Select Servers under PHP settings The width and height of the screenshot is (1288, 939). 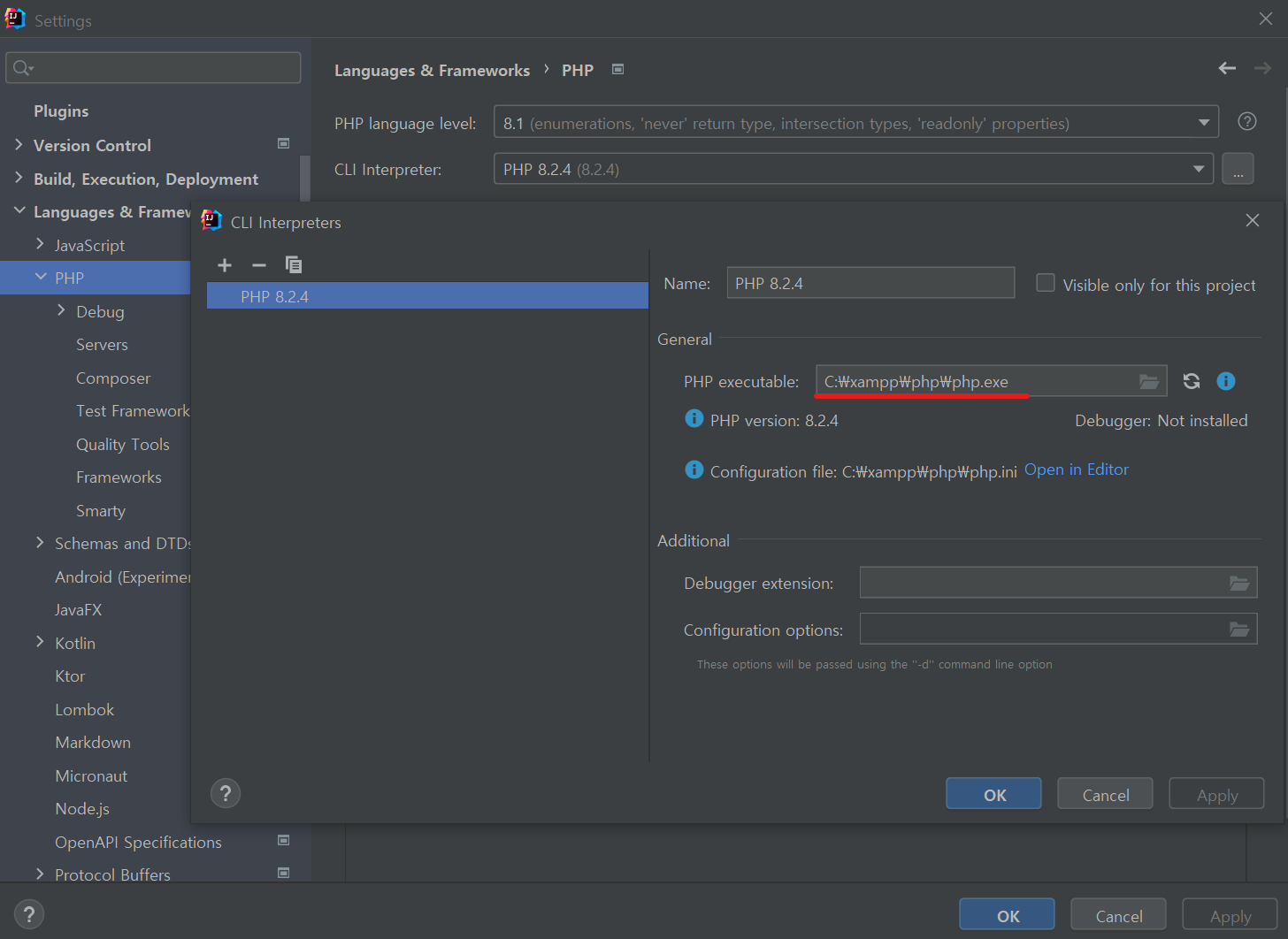[102, 345]
